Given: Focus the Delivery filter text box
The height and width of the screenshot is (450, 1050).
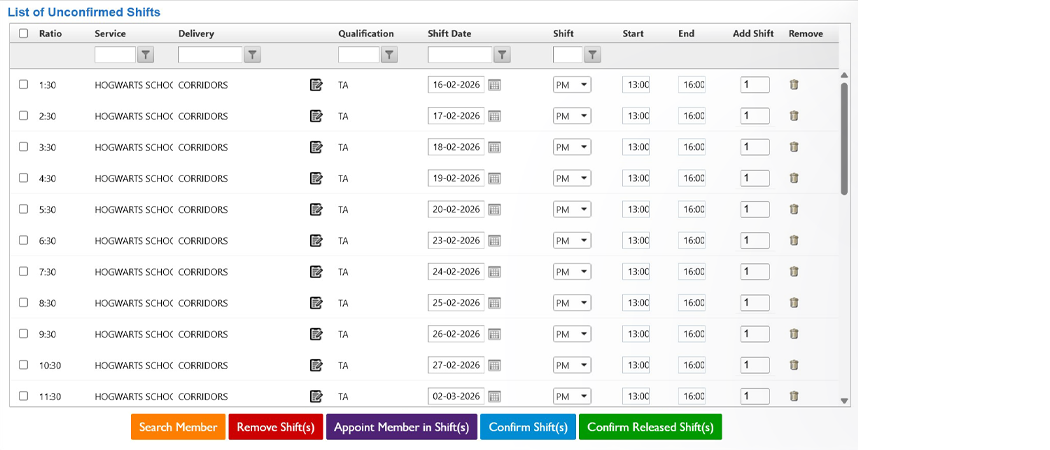Looking at the screenshot, I should [x=210, y=55].
